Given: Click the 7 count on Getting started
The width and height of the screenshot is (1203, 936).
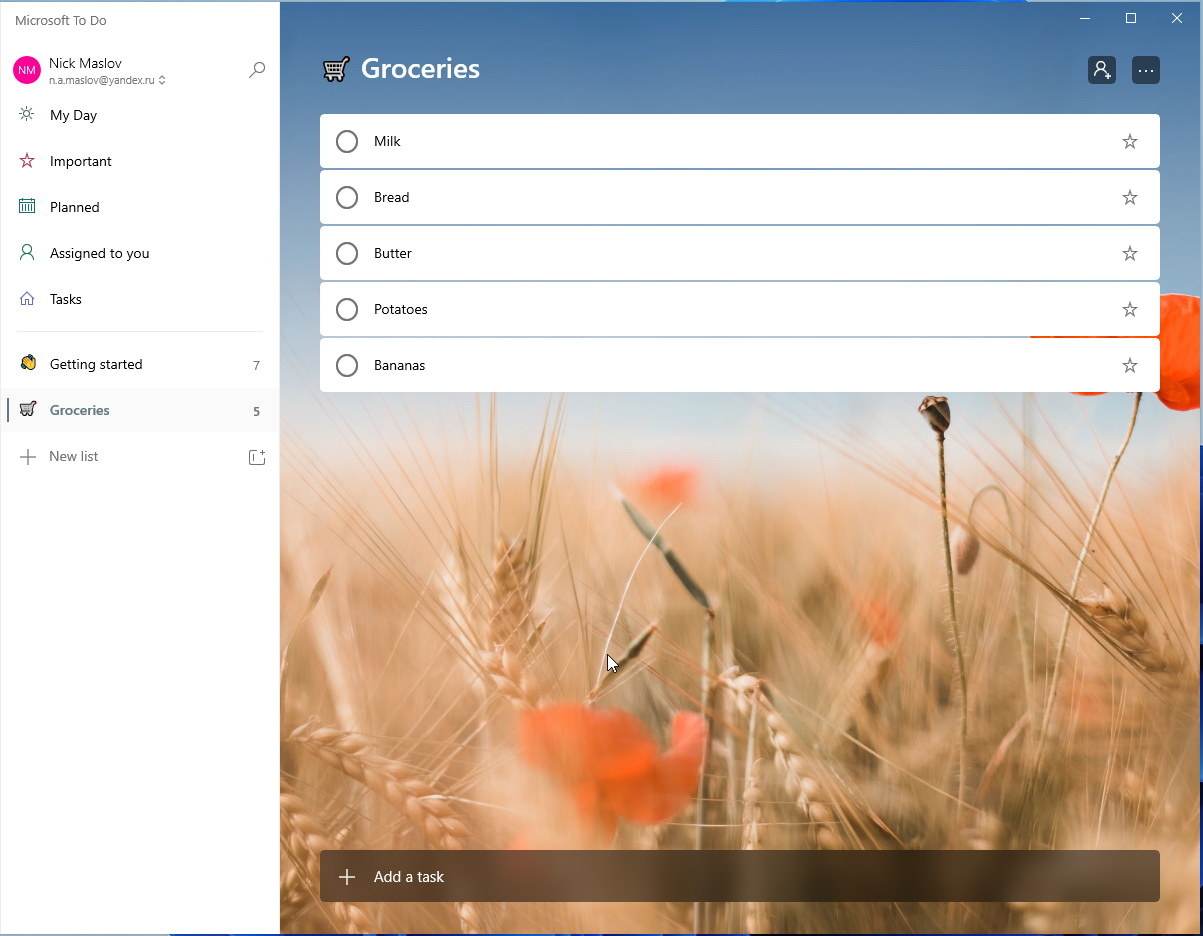Looking at the screenshot, I should point(256,365).
